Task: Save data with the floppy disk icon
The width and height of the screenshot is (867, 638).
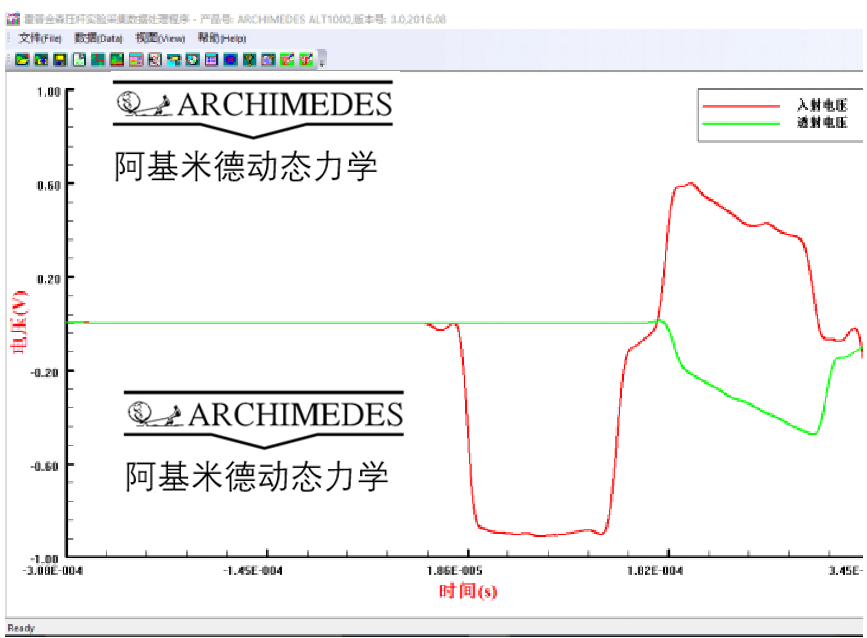Action: click(60, 60)
